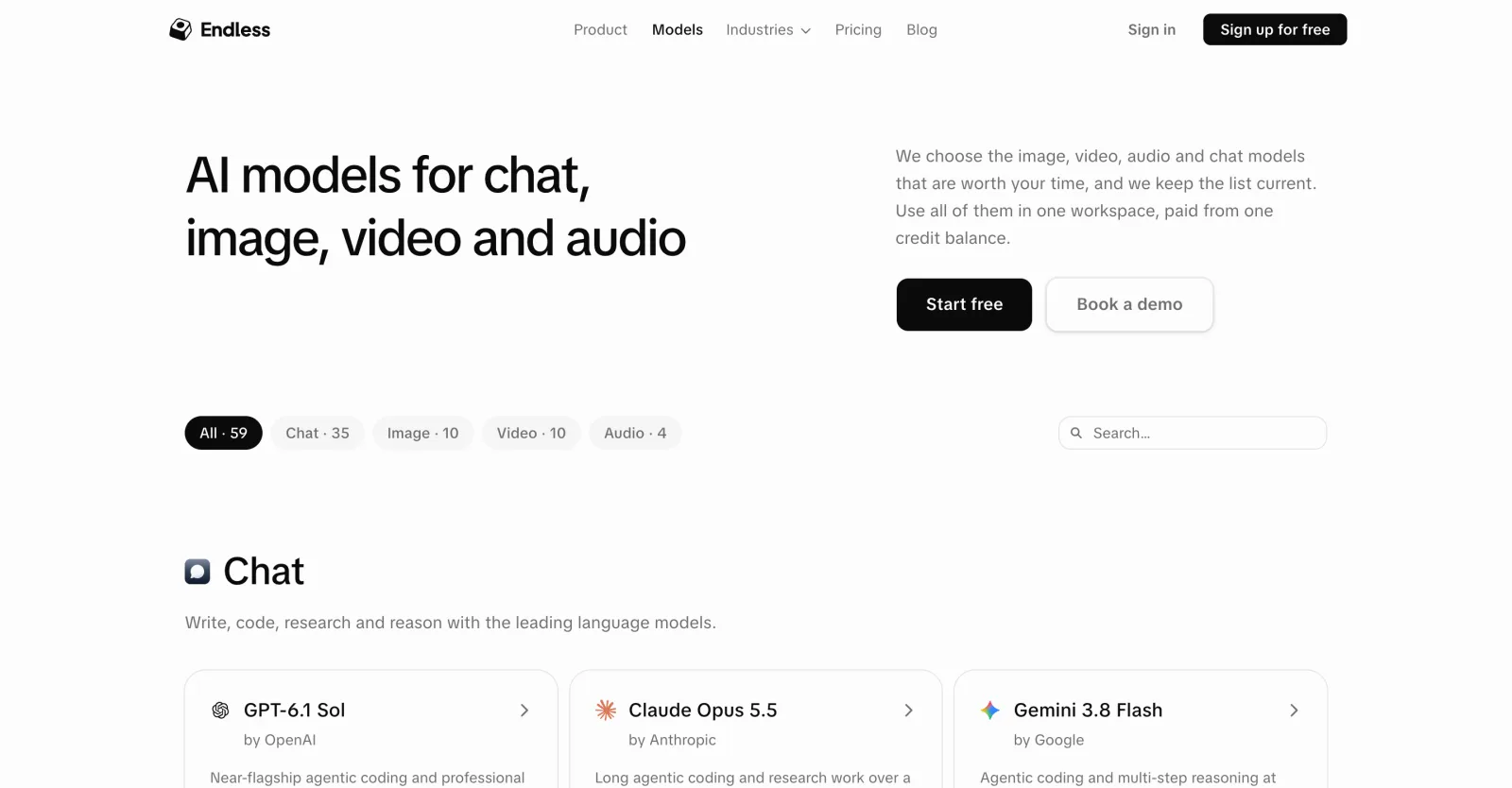
Task: Click the 'by Google' text
Action: click(1049, 740)
